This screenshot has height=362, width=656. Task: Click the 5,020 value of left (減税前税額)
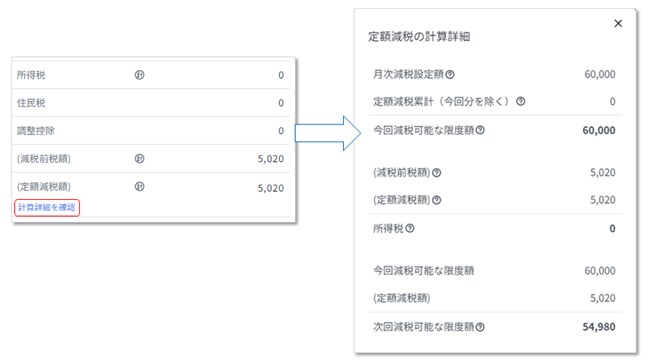[271, 159]
